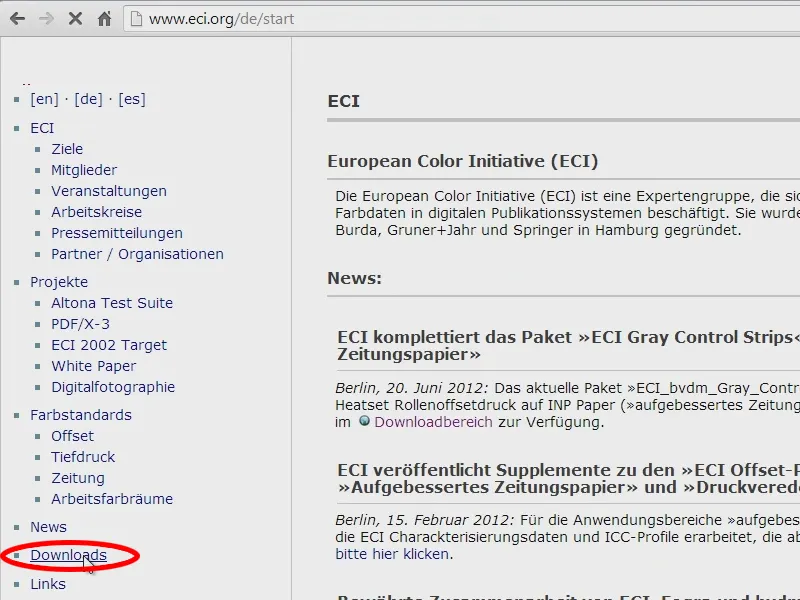The image size is (800, 600).
Task: Open the PDF/X-3 project page
Action: (80, 323)
